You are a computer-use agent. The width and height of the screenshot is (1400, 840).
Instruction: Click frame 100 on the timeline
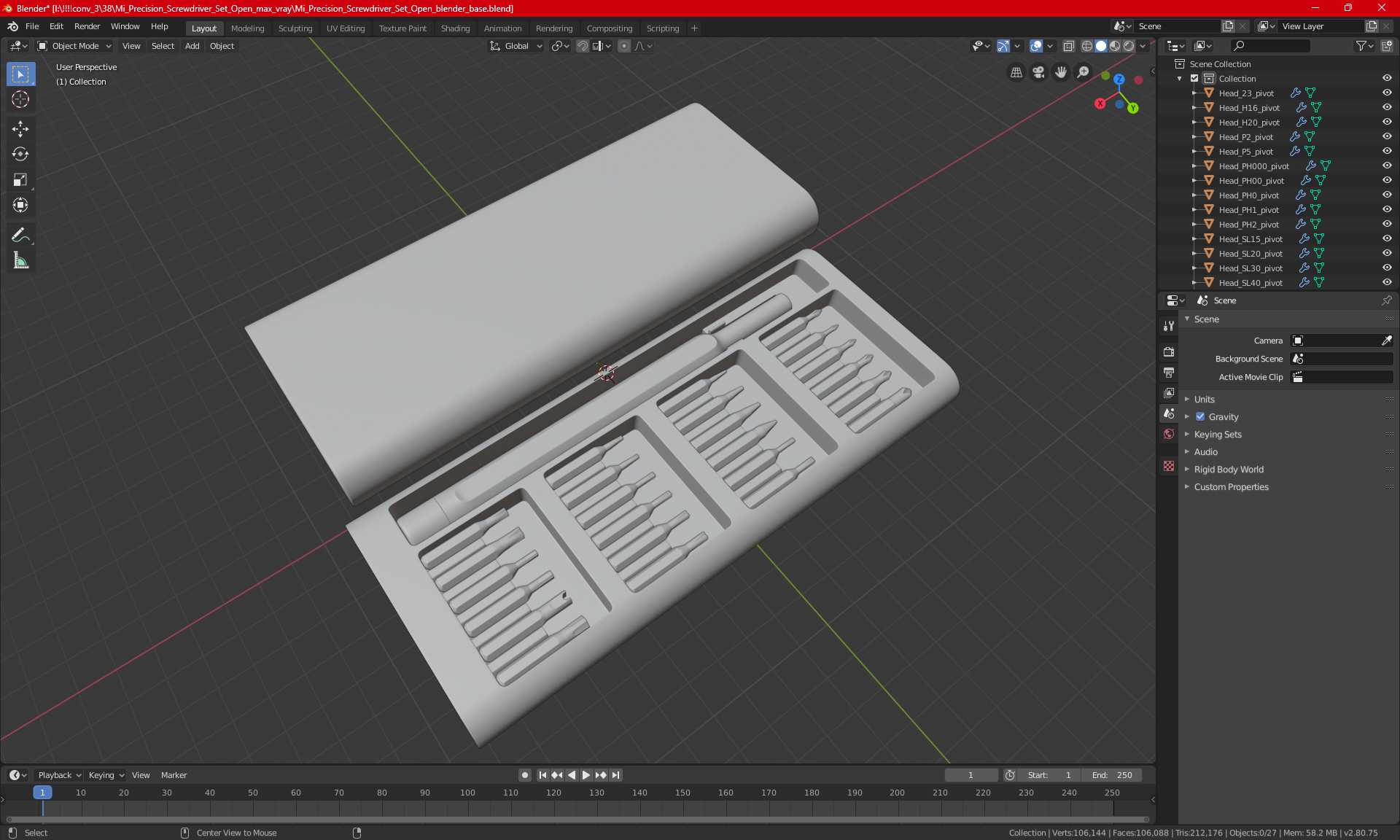tap(467, 793)
